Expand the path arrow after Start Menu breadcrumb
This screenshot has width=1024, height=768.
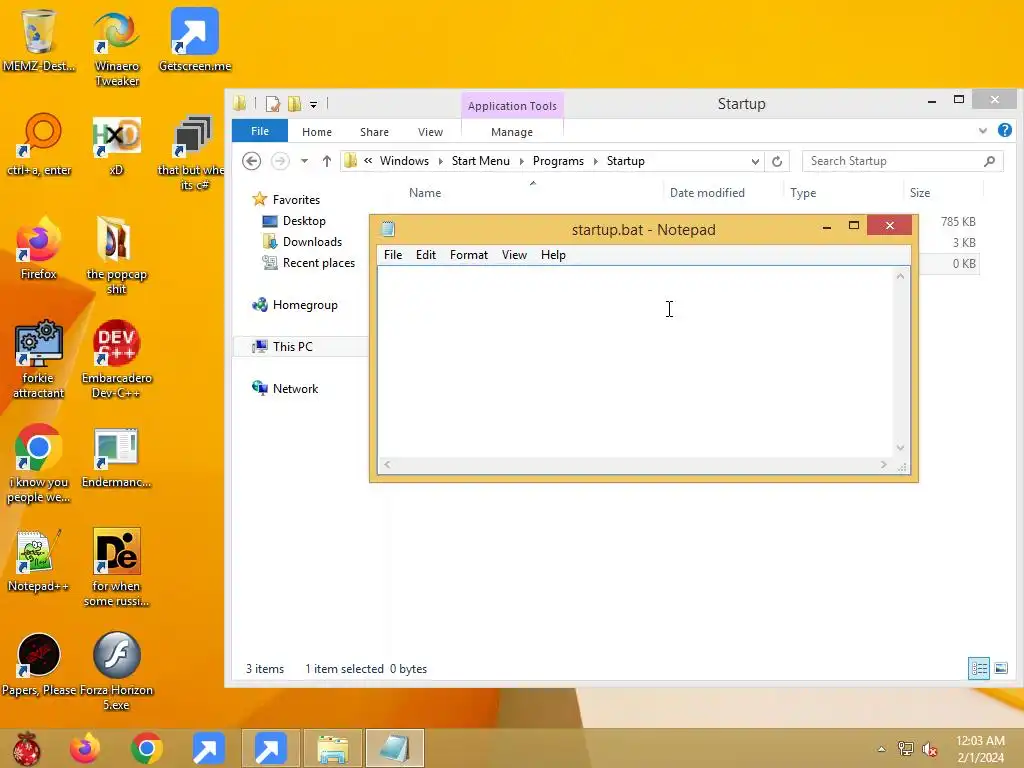(521, 161)
